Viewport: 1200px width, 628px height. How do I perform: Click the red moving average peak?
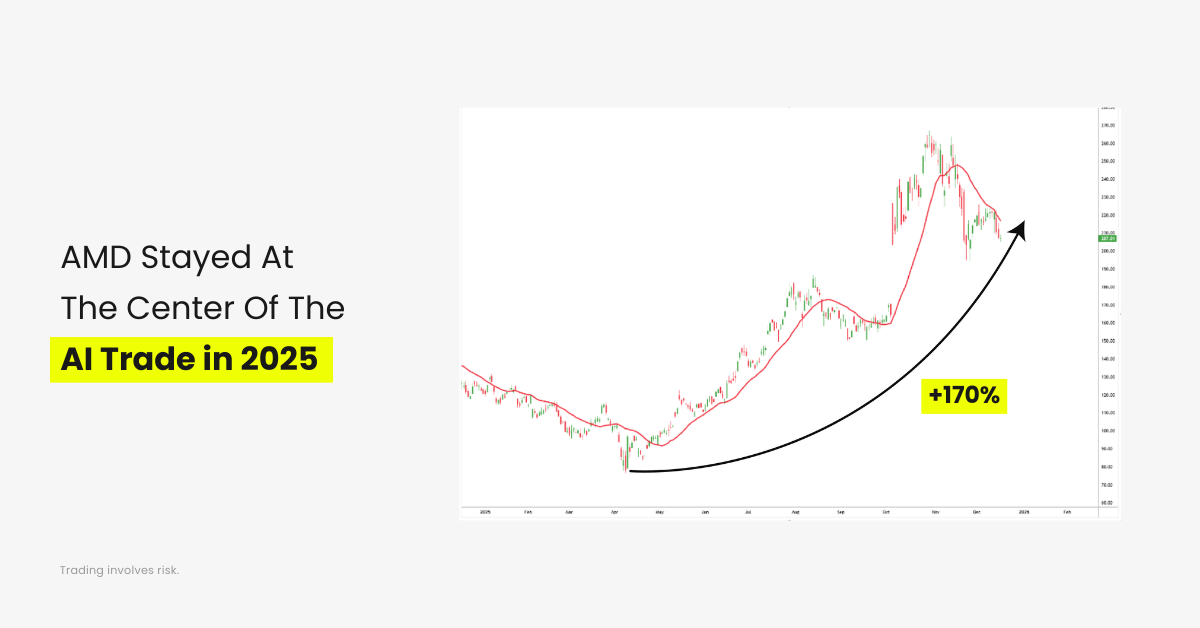[x=957, y=165]
